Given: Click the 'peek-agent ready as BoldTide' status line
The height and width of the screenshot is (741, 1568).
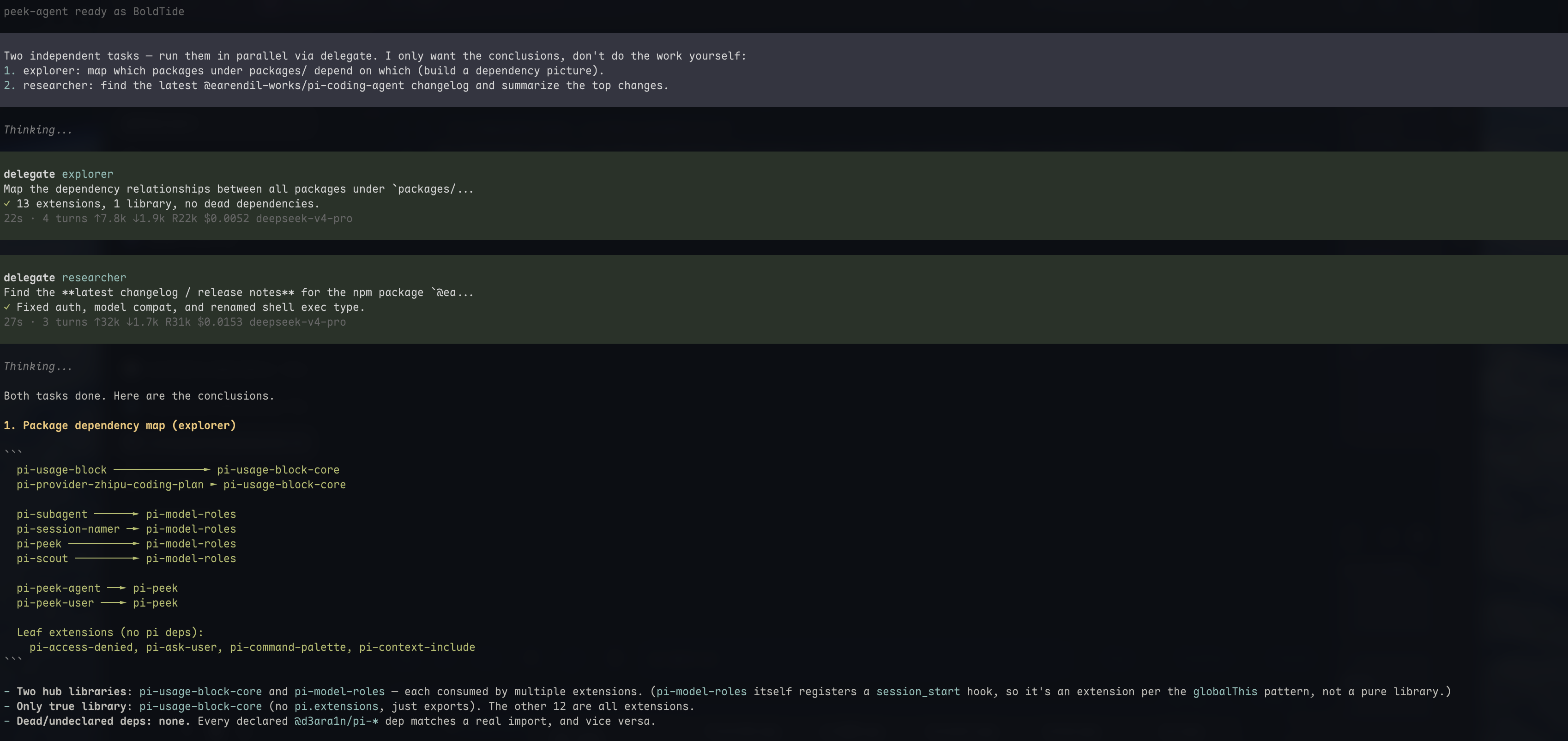Looking at the screenshot, I should coord(94,12).
